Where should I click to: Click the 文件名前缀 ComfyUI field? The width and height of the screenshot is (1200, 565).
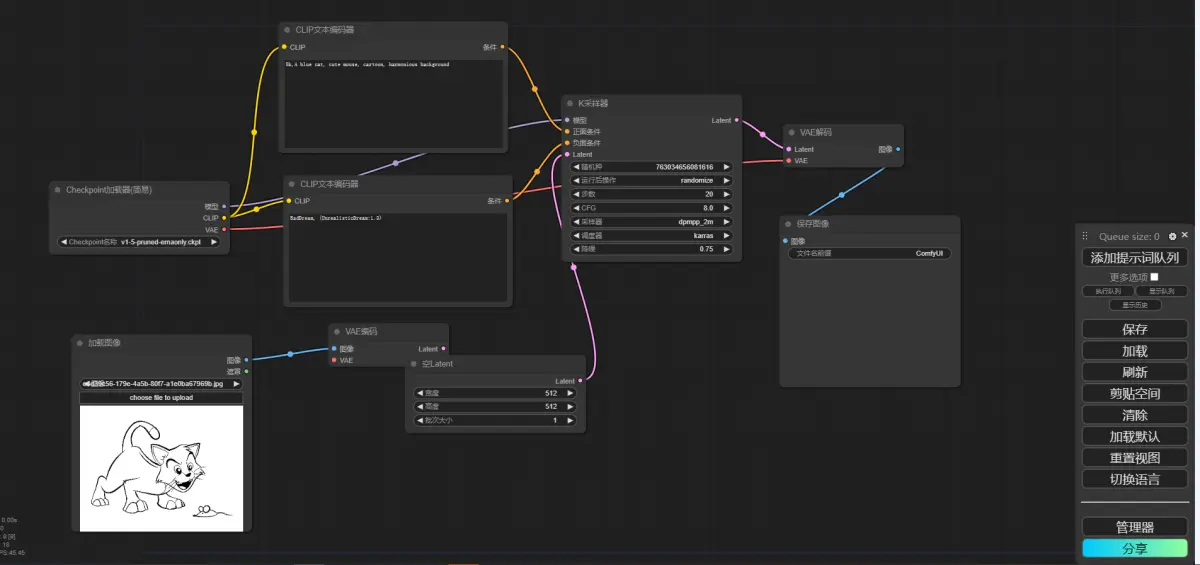(x=870, y=254)
